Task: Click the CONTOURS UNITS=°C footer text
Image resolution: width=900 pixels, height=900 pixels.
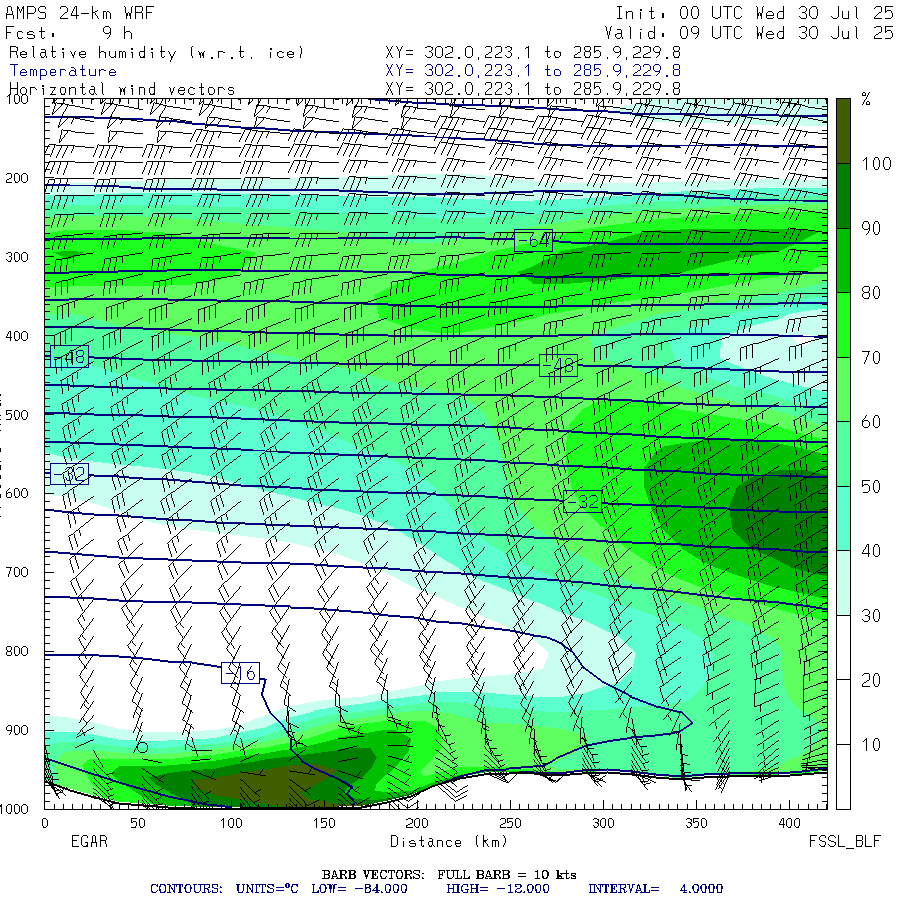Action: click(x=224, y=889)
